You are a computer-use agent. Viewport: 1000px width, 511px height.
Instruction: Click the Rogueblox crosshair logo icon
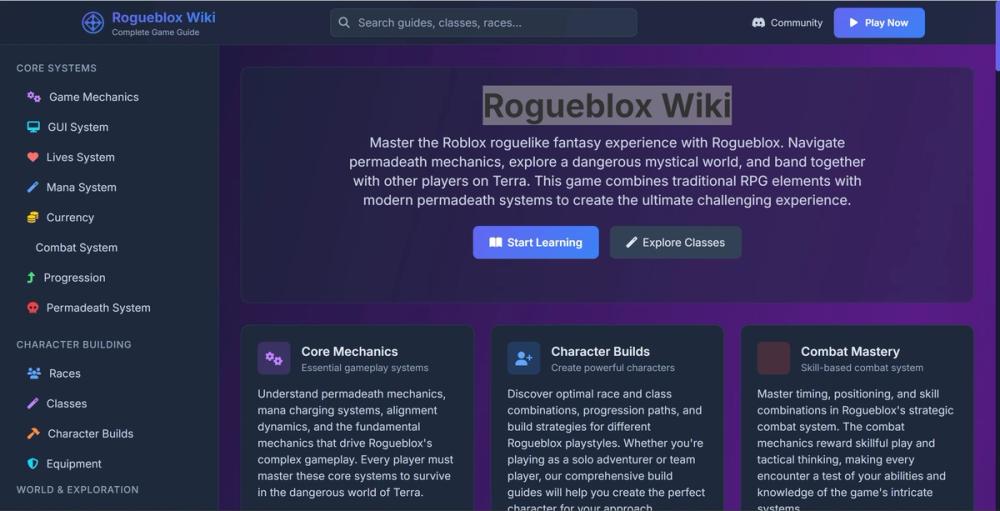(x=93, y=23)
